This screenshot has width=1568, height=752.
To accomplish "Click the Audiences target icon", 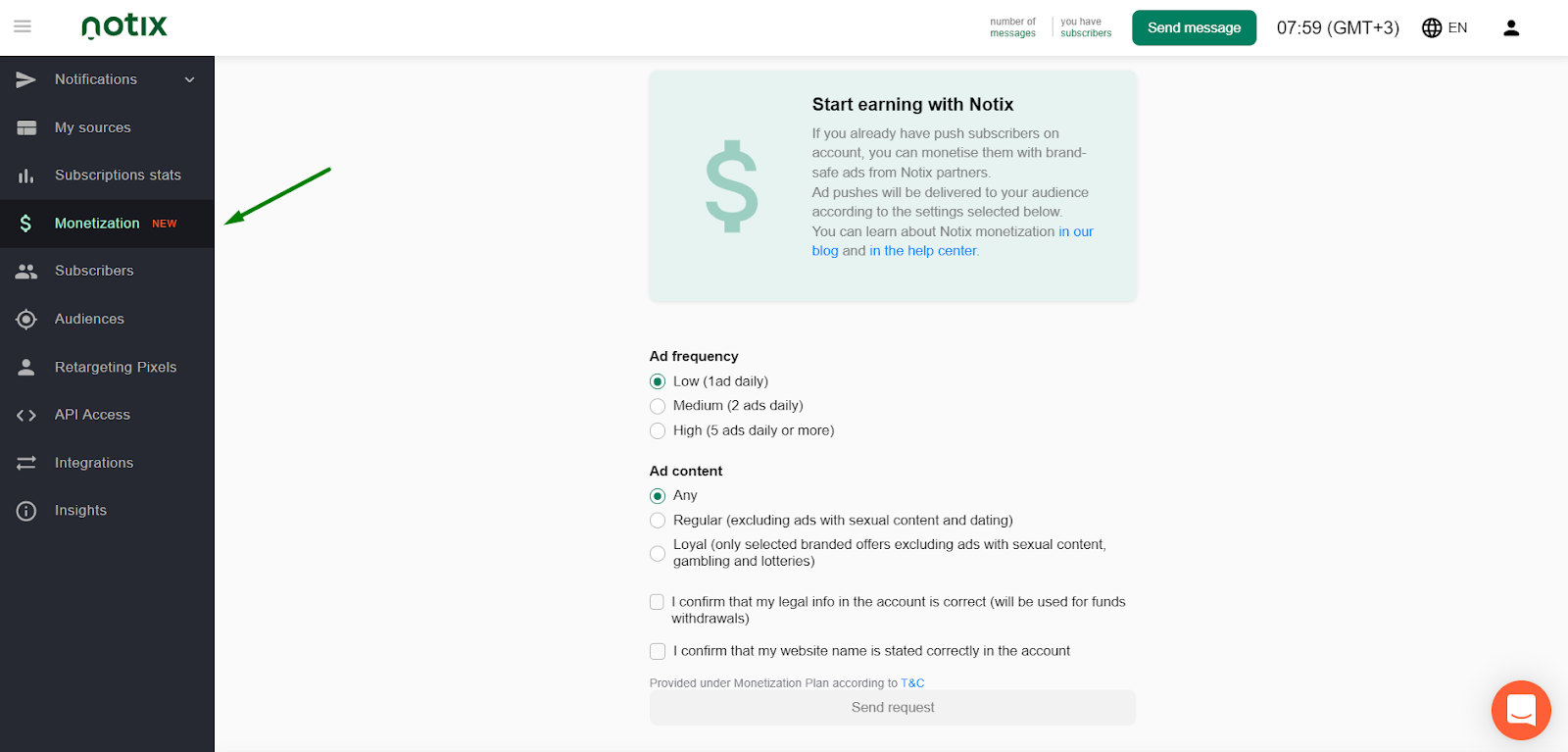I will point(26,320).
